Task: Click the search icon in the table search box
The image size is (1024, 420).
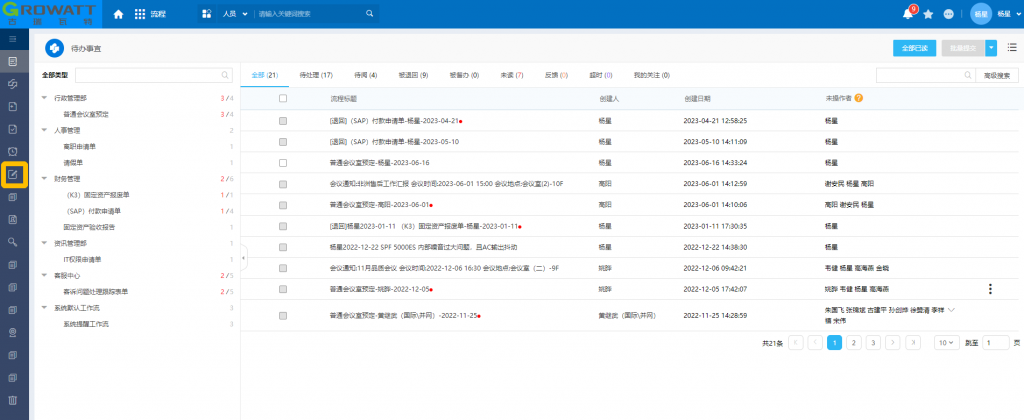Action: coord(967,75)
